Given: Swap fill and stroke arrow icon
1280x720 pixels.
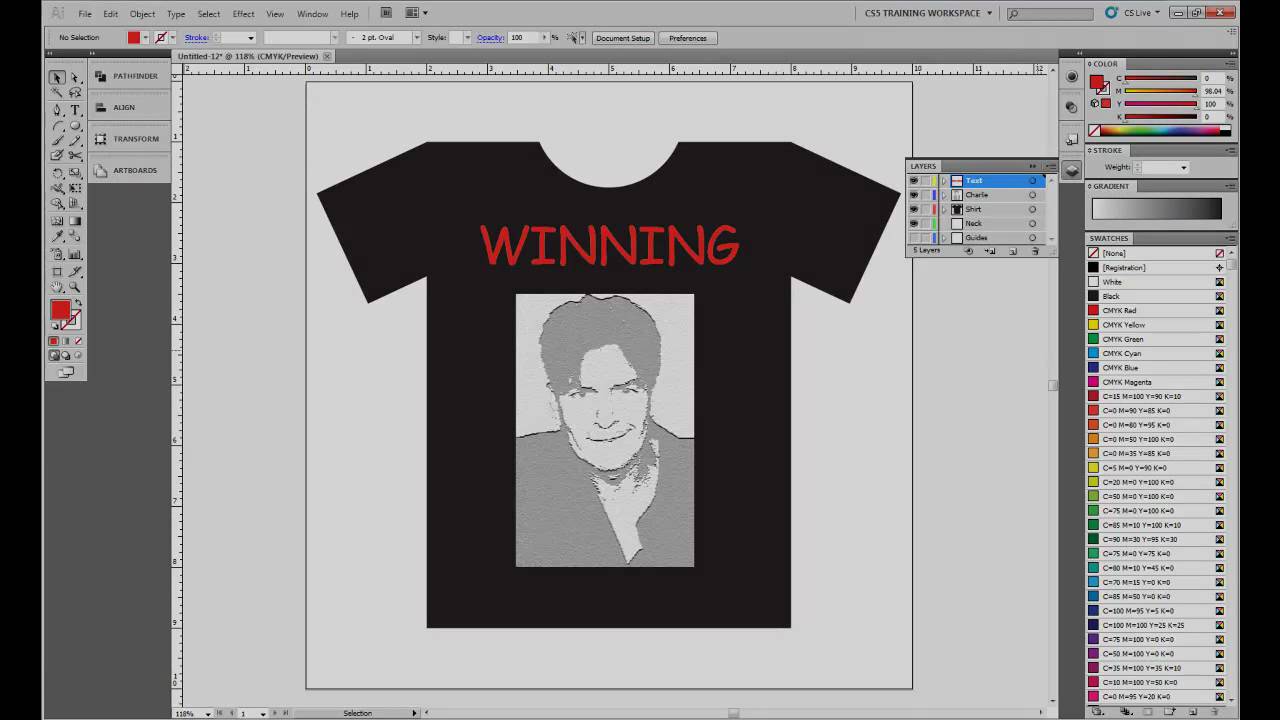Looking at the screenshot, I should [78, 303].
